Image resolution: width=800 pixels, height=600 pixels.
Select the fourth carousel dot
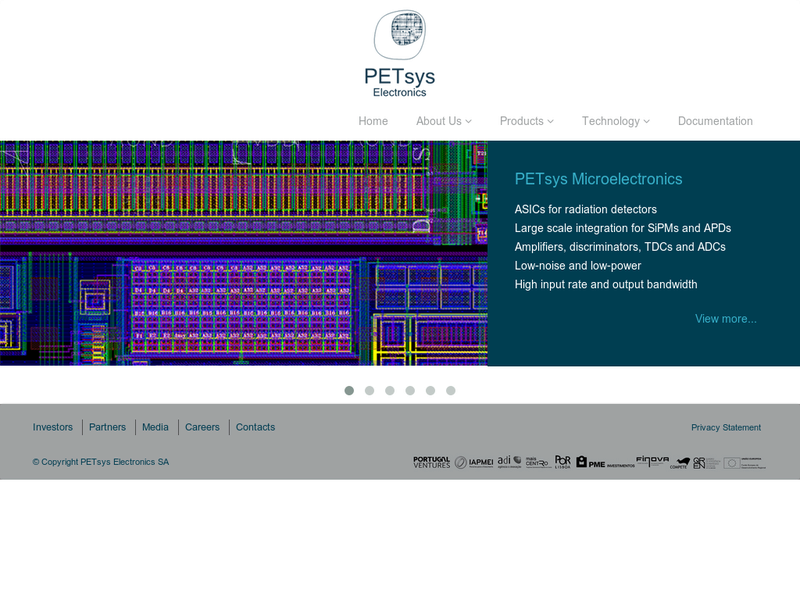click(x=410, y=390)
